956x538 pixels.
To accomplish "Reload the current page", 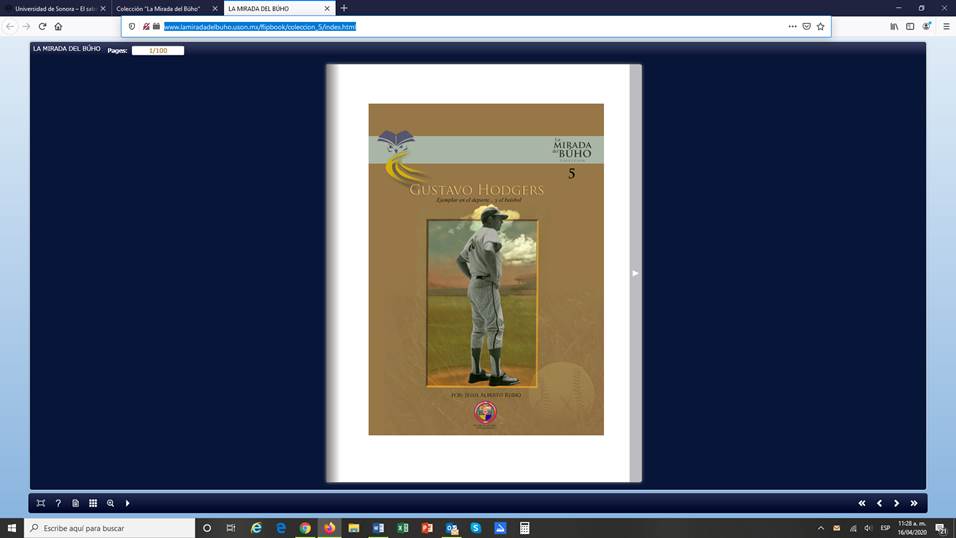I will (x=42, y=26).
